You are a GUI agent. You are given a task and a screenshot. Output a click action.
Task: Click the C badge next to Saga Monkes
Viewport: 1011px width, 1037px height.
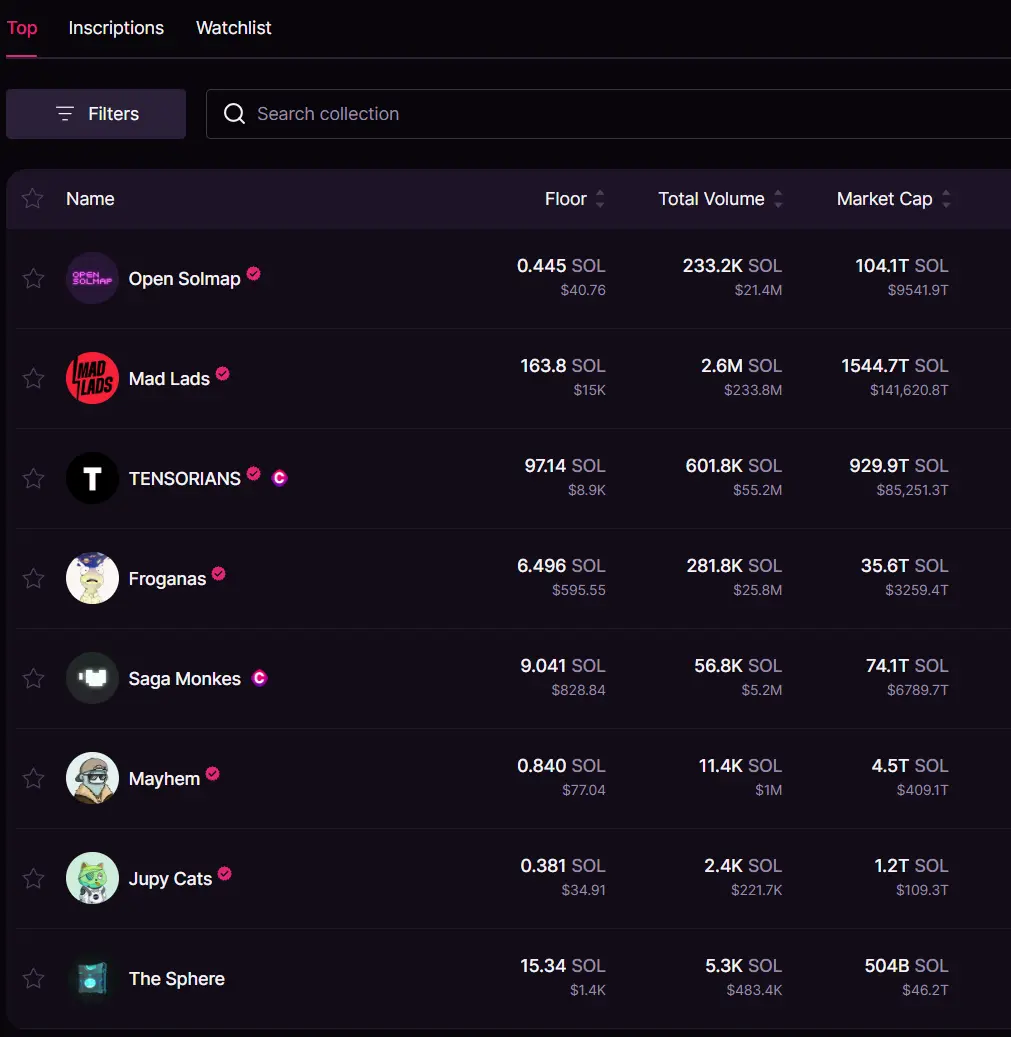(x=259, y=678)
